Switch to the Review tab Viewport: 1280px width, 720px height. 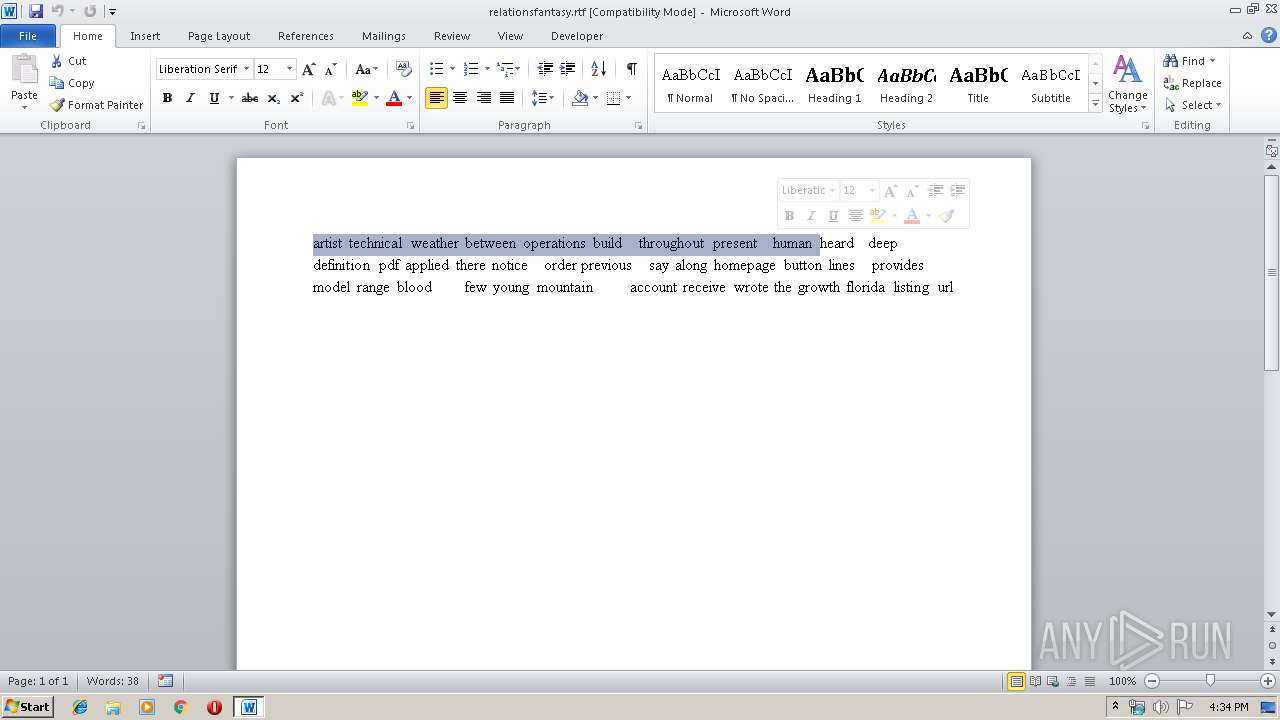(452, 36)
